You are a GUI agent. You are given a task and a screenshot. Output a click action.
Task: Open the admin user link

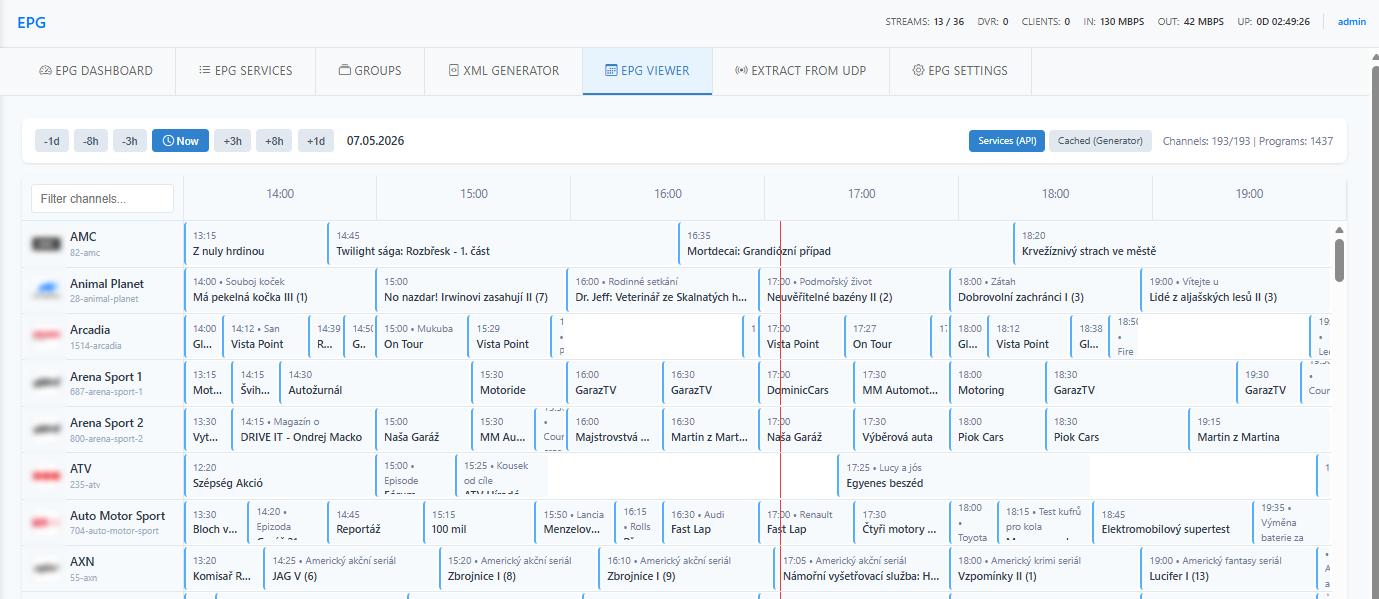point(1352,21)
